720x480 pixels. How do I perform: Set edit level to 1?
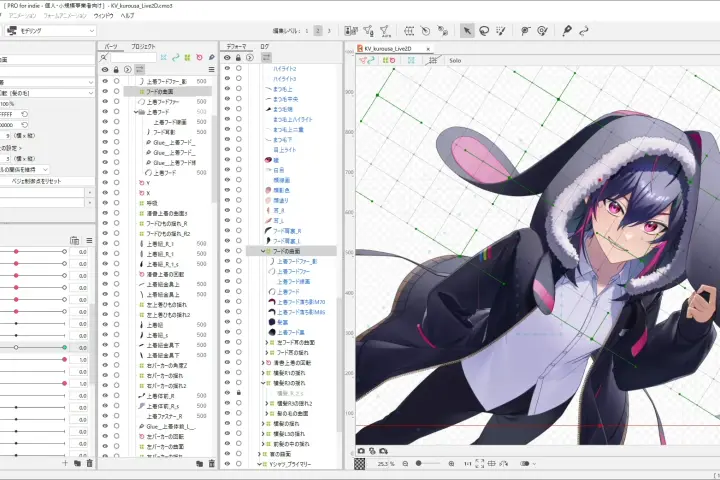click(x=307, y=31)
